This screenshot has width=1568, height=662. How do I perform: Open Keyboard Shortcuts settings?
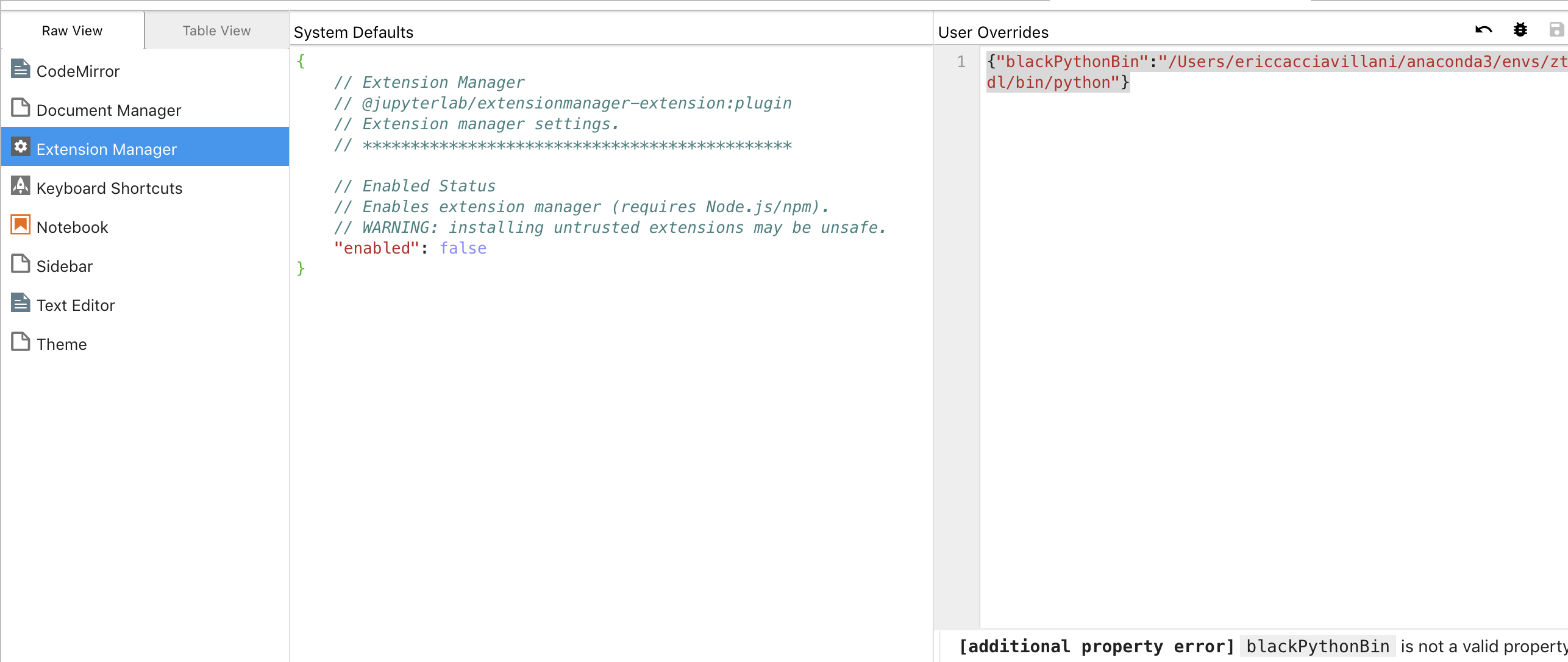click(110, 188)
